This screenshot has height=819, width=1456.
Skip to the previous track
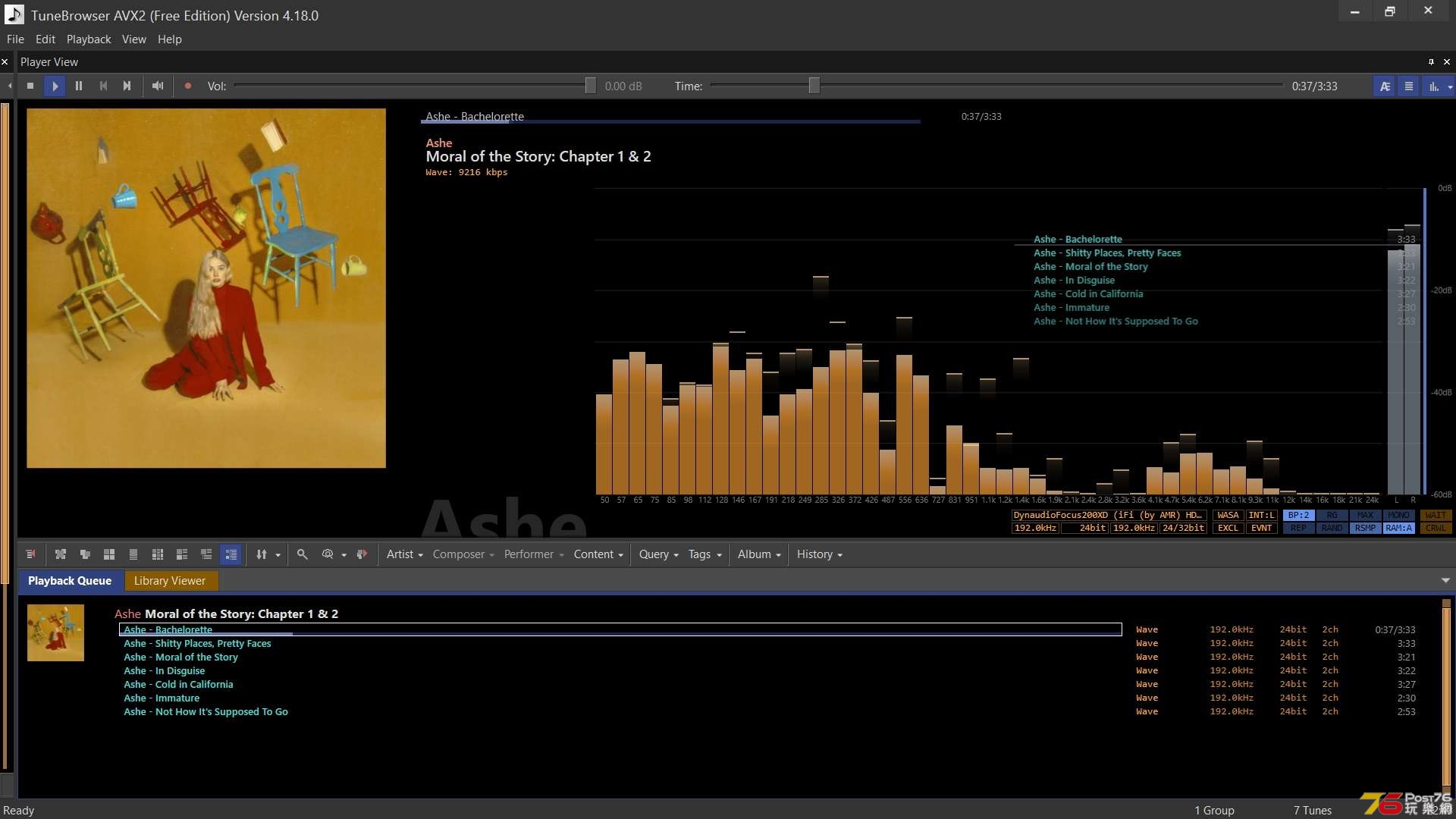click(x=103, y=86)
